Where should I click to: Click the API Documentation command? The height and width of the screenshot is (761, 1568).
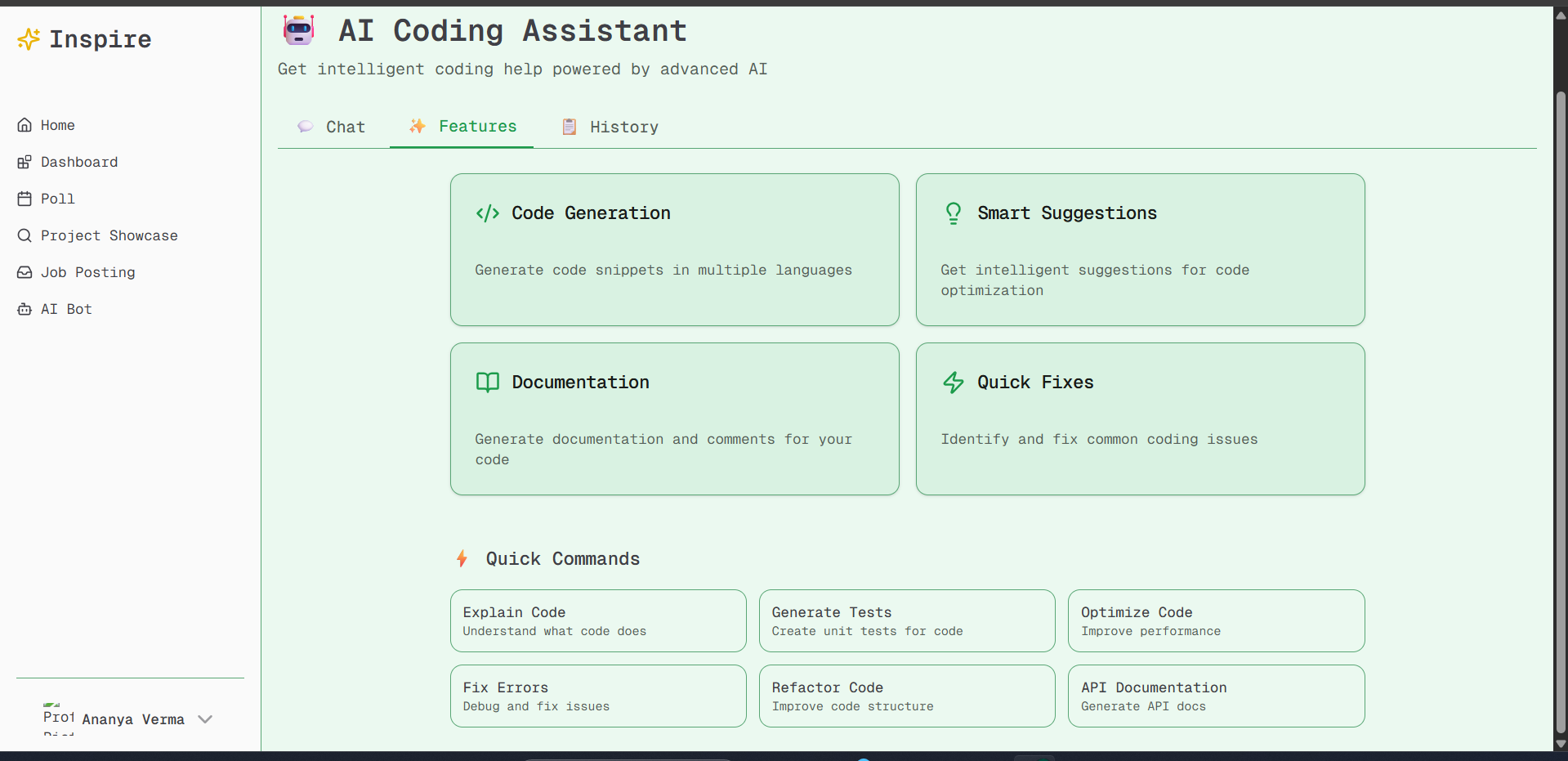1215,696
